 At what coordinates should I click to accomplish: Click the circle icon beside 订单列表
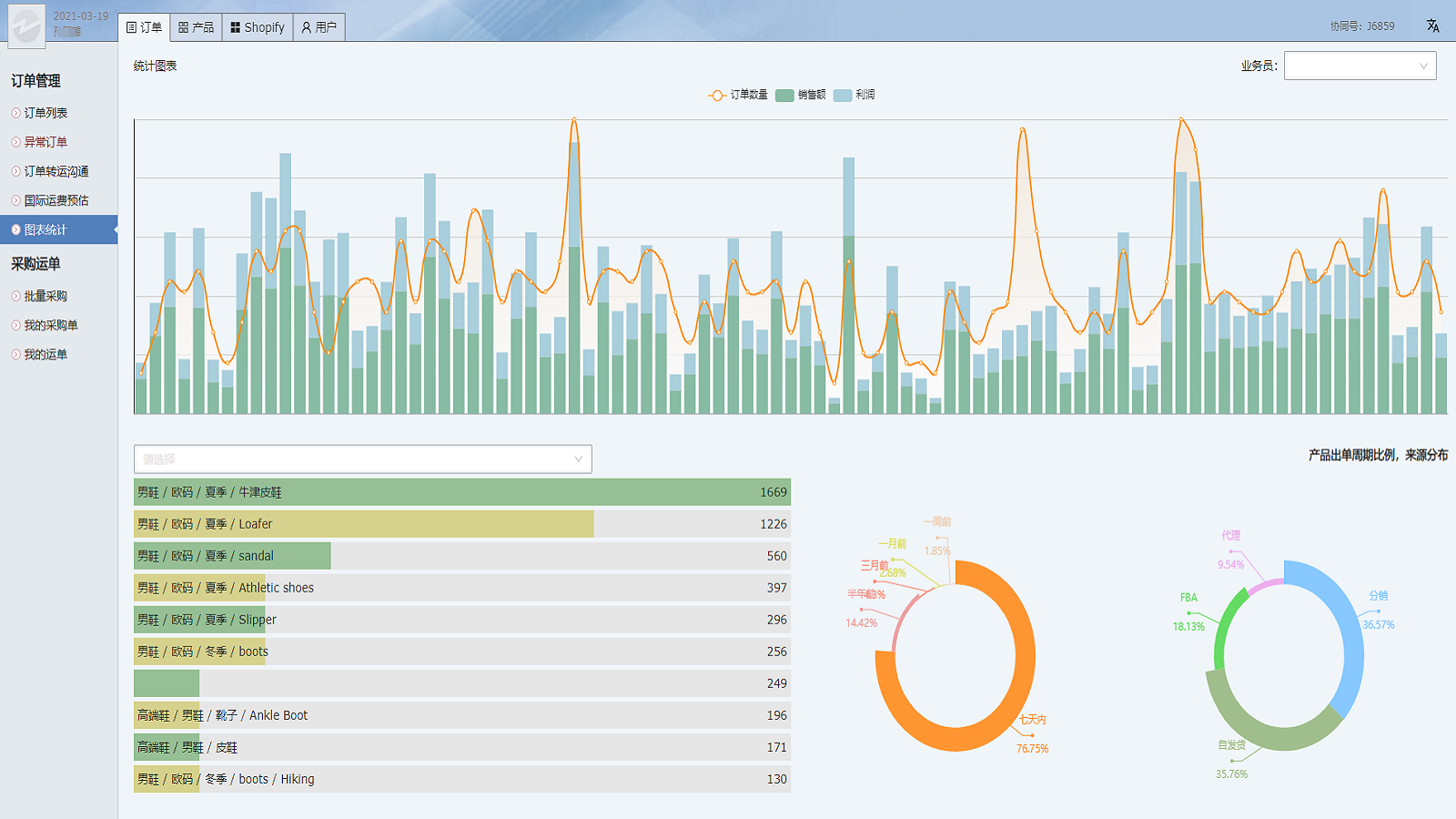point(16,113)
